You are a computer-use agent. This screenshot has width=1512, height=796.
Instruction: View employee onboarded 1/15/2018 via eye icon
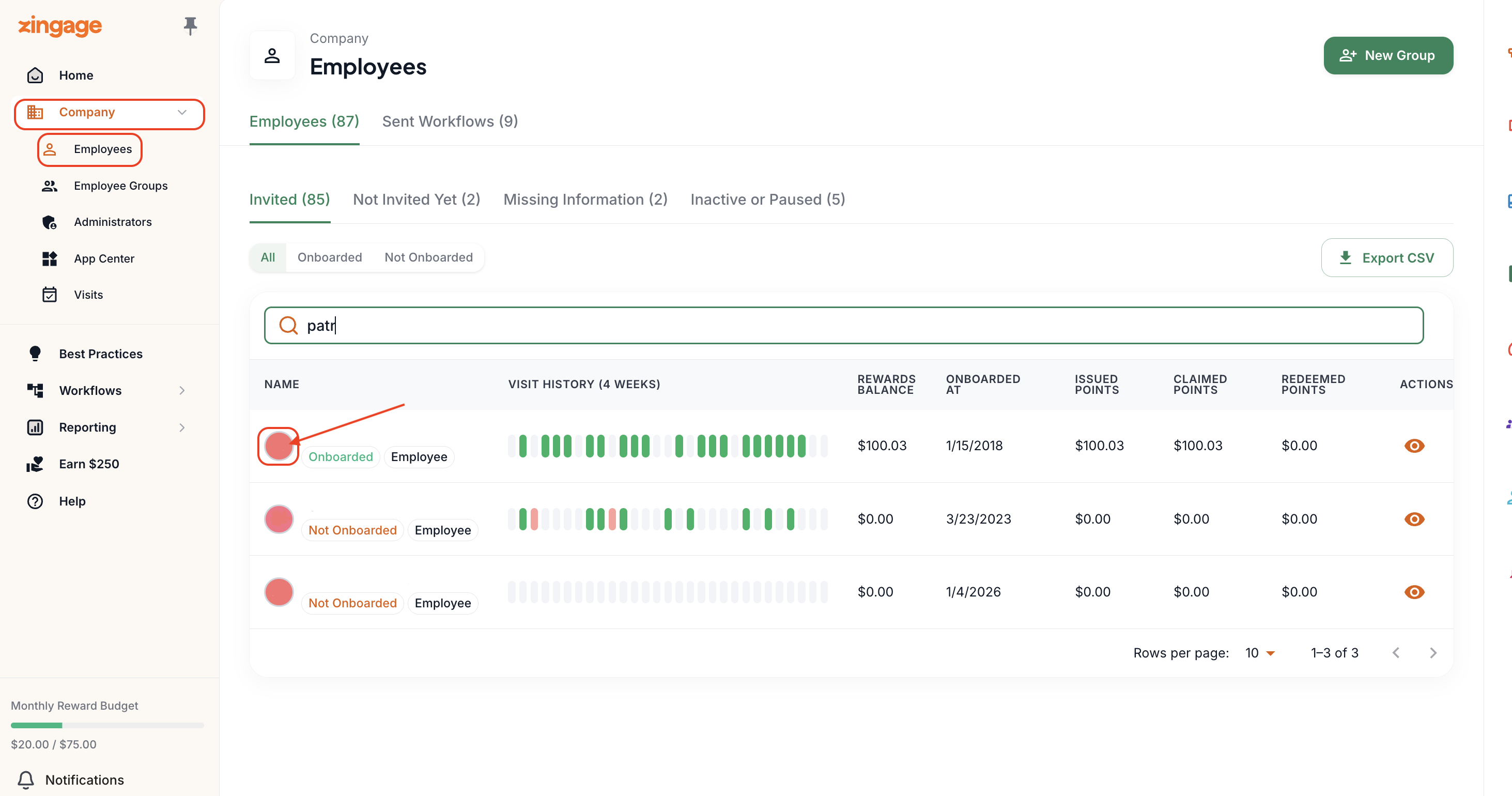pos(1414,446)
